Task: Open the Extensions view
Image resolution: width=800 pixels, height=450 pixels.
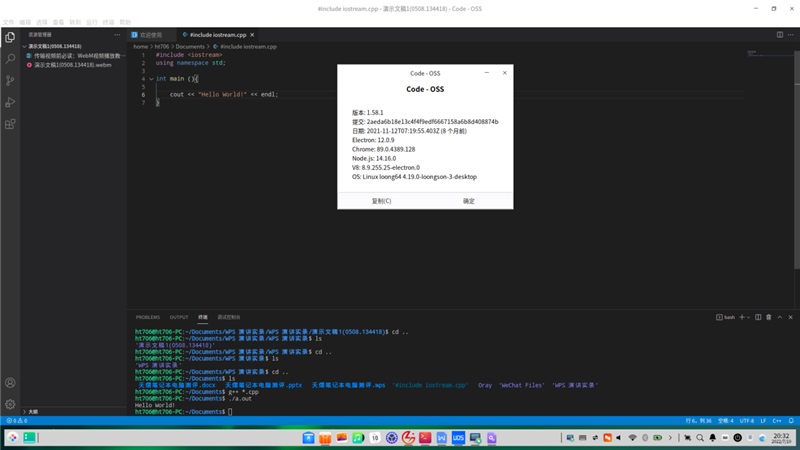Action: [10, 125]
